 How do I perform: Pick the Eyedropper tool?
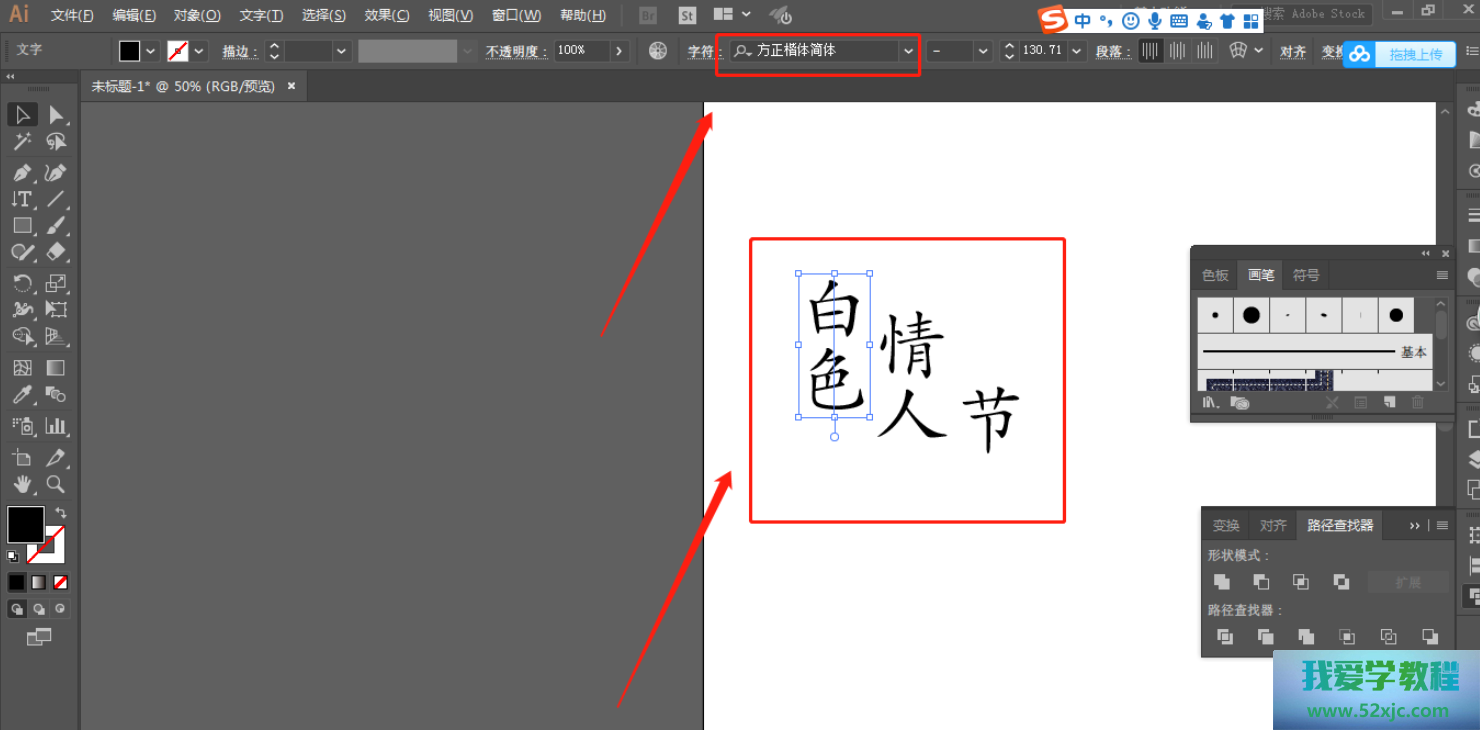[22, 395]
